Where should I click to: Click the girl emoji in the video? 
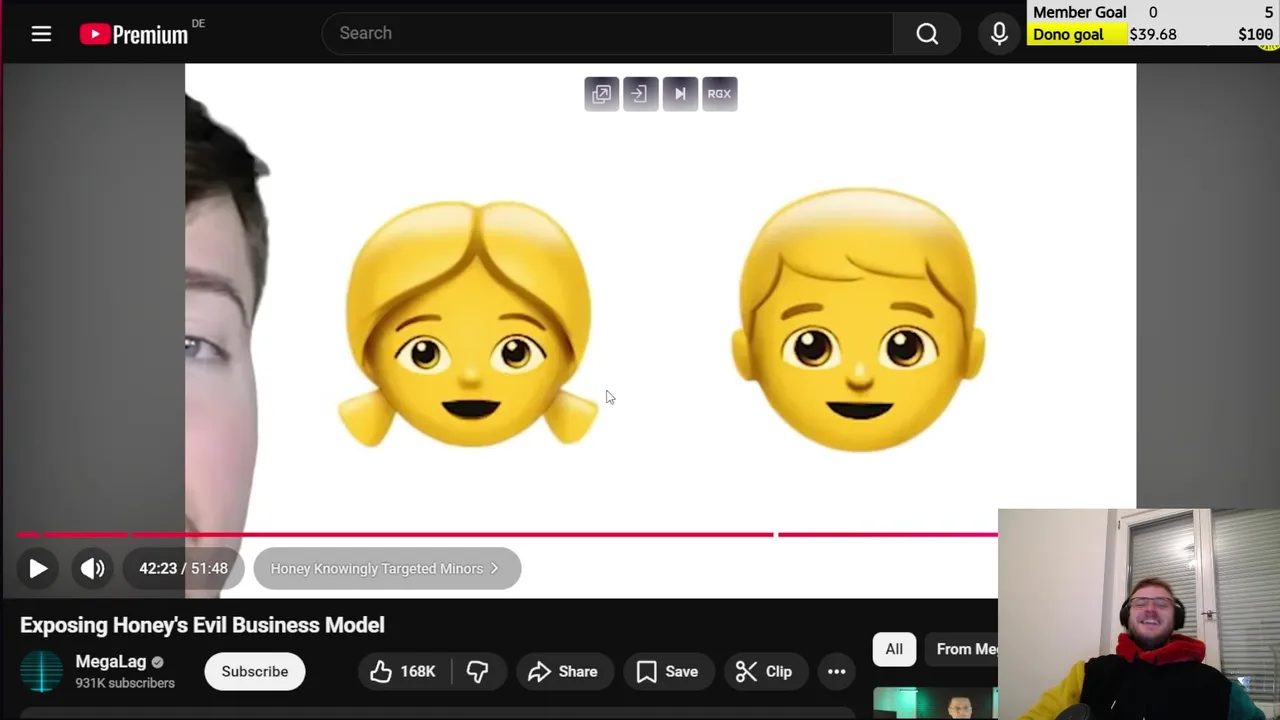[x=468, y=322]
